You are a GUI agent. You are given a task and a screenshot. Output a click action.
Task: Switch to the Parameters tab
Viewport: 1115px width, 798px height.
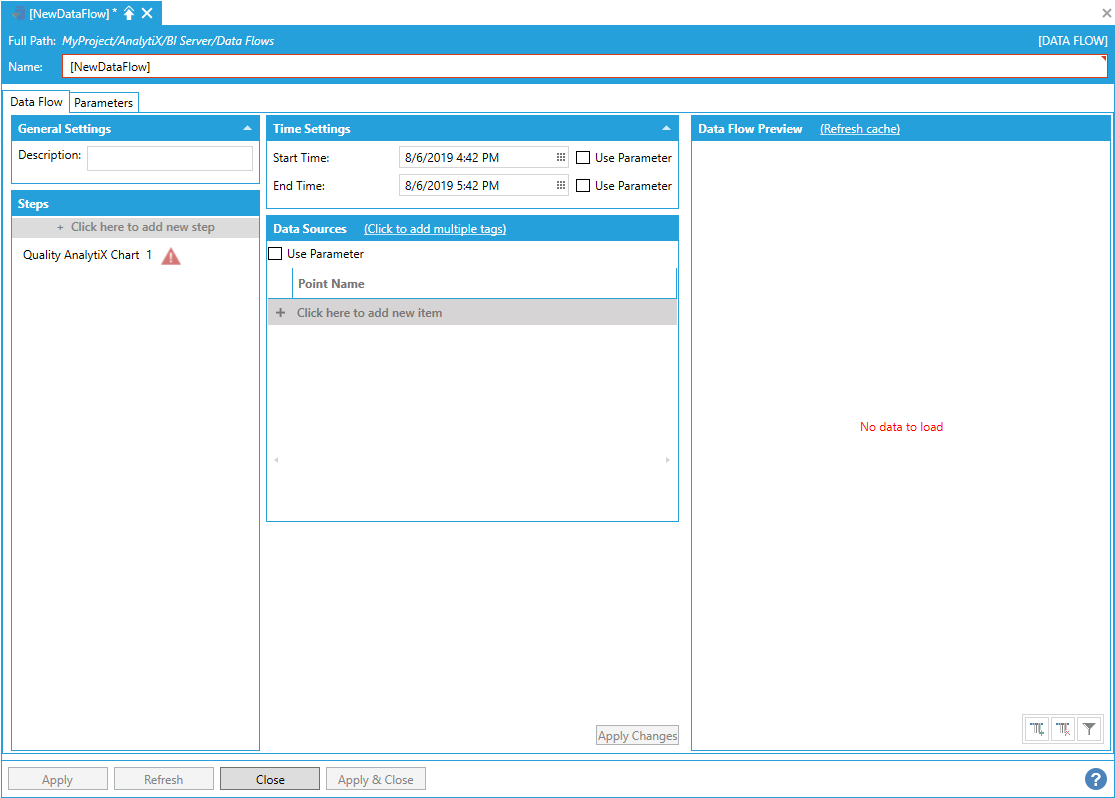[x=104, y=103]
